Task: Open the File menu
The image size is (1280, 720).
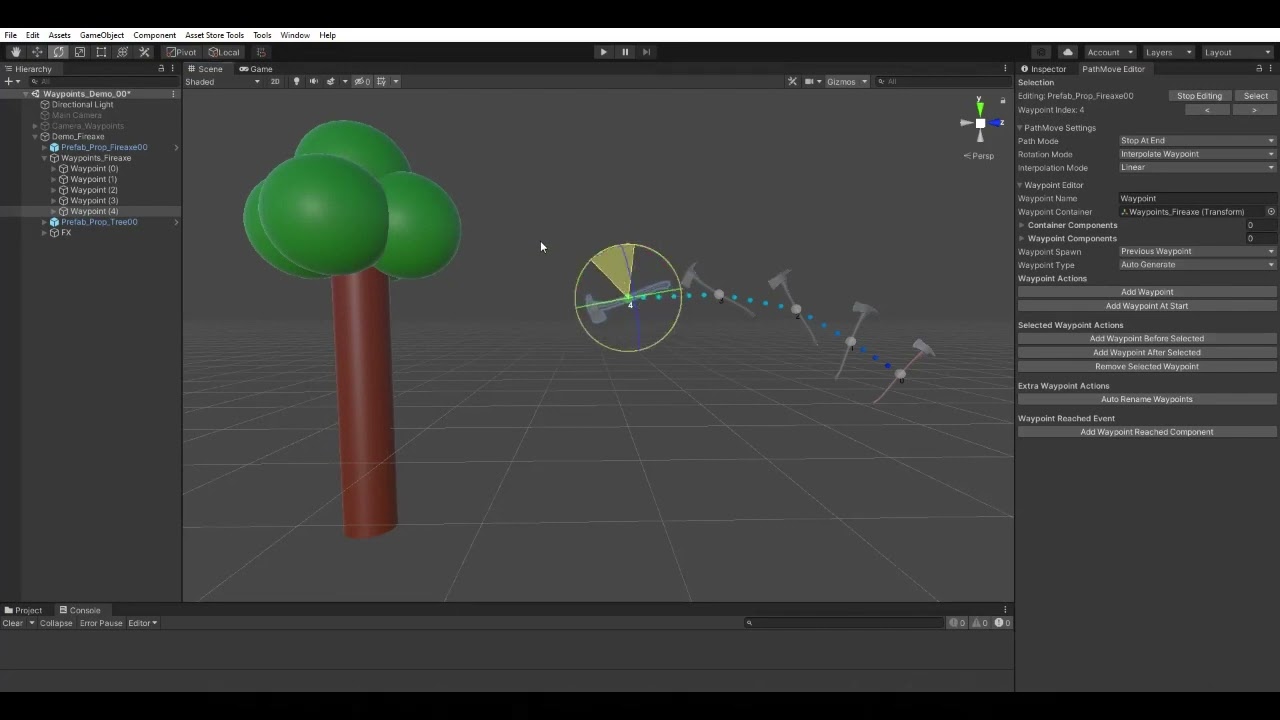Action: pyautogui.click(x=11, y=35)
